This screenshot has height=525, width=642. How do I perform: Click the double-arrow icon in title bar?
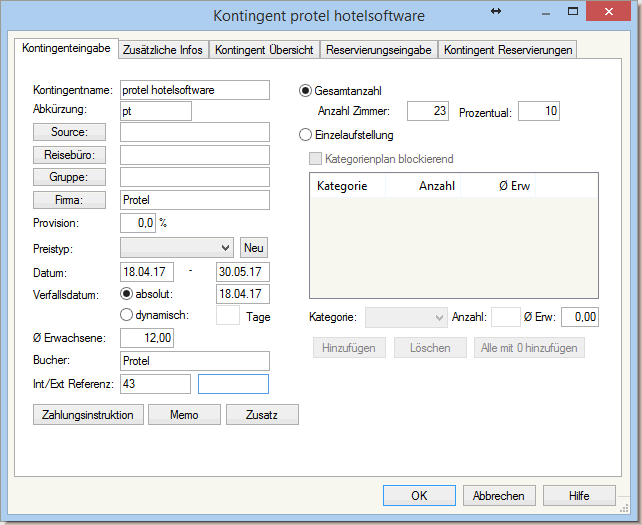pyautogui.click(x=496, y=11)
